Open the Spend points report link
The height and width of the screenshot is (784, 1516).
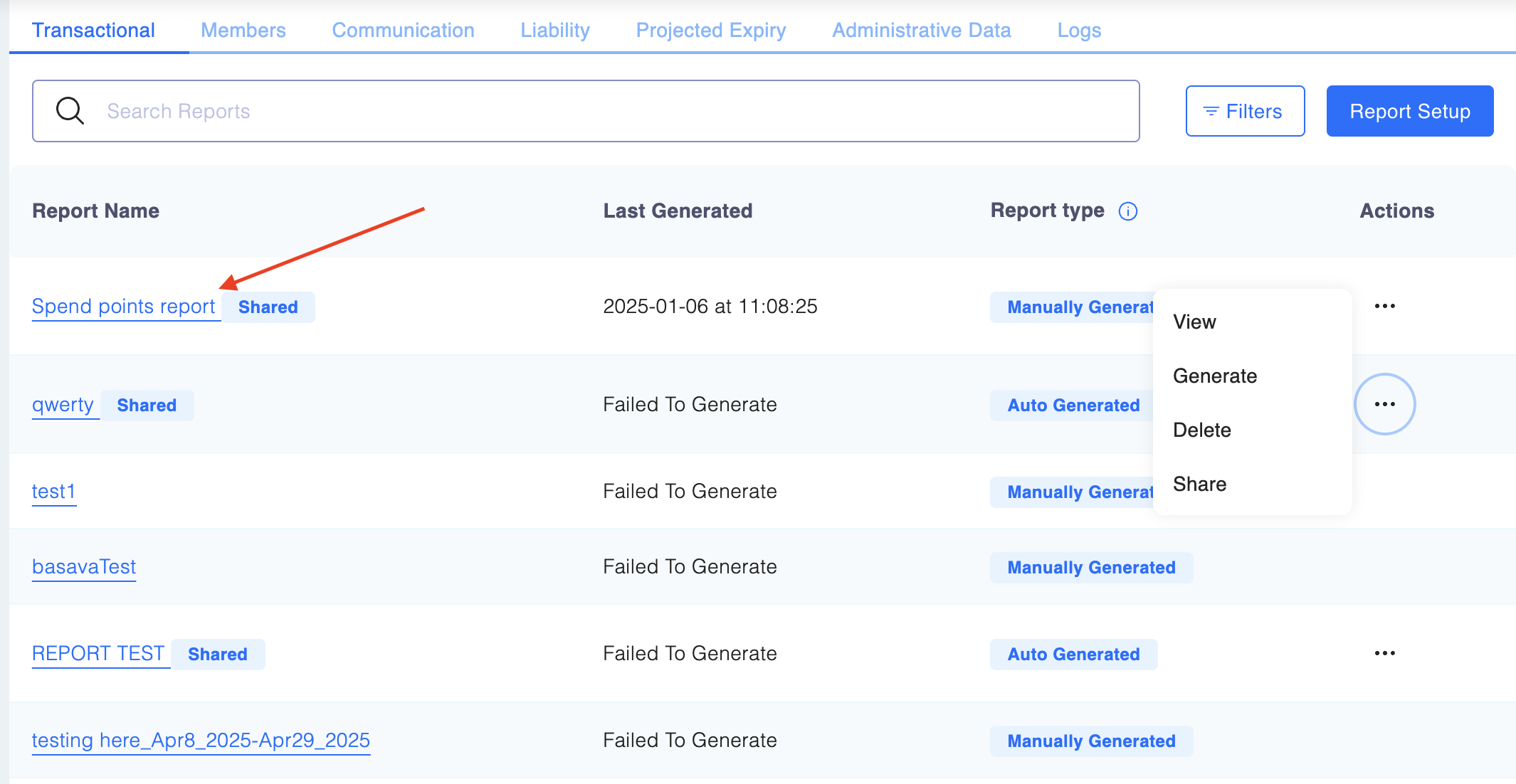[x=123, y=307]
